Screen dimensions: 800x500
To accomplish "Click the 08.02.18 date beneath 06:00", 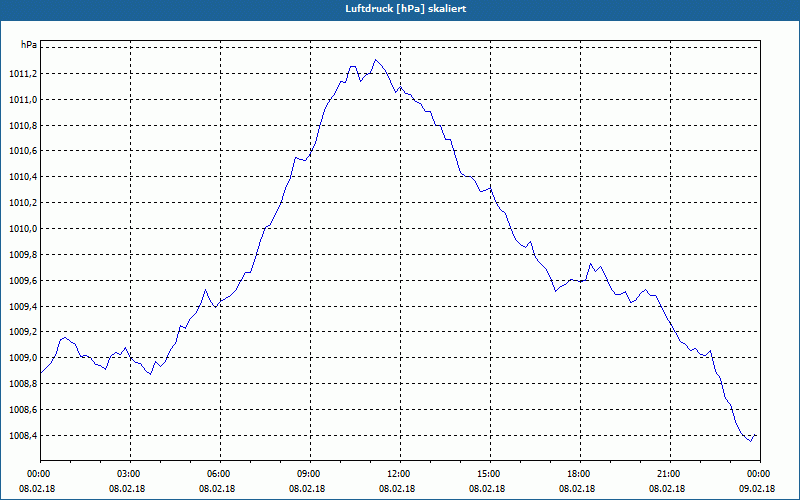I will click(x=217, y=489).
